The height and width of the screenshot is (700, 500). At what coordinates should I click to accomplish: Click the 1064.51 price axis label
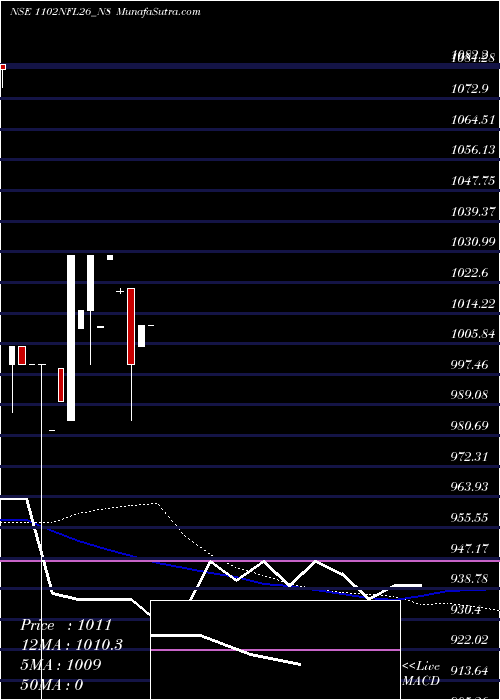click(x=474, y=119)
